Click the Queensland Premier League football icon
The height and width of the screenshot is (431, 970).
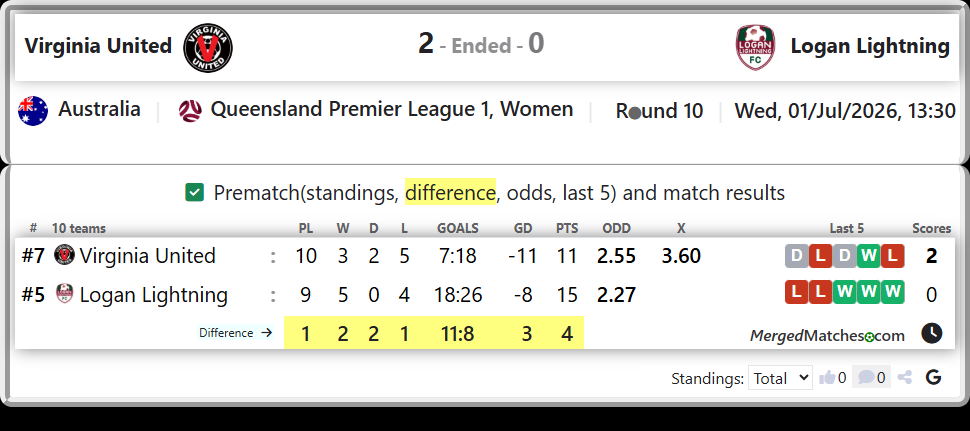(x=190, y=111)
